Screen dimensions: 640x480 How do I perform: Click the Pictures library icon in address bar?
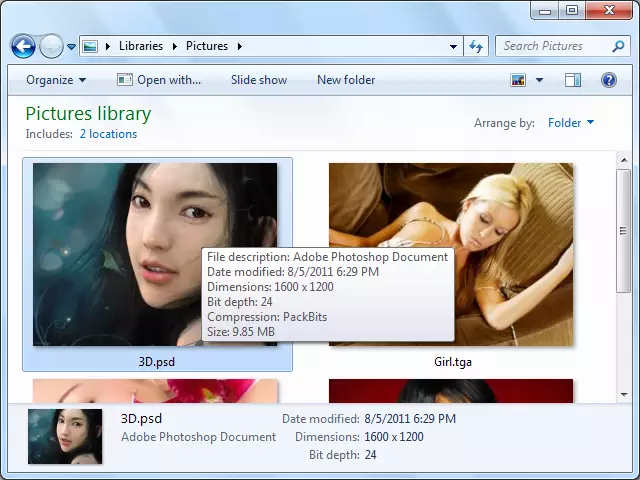click(90, 46)
